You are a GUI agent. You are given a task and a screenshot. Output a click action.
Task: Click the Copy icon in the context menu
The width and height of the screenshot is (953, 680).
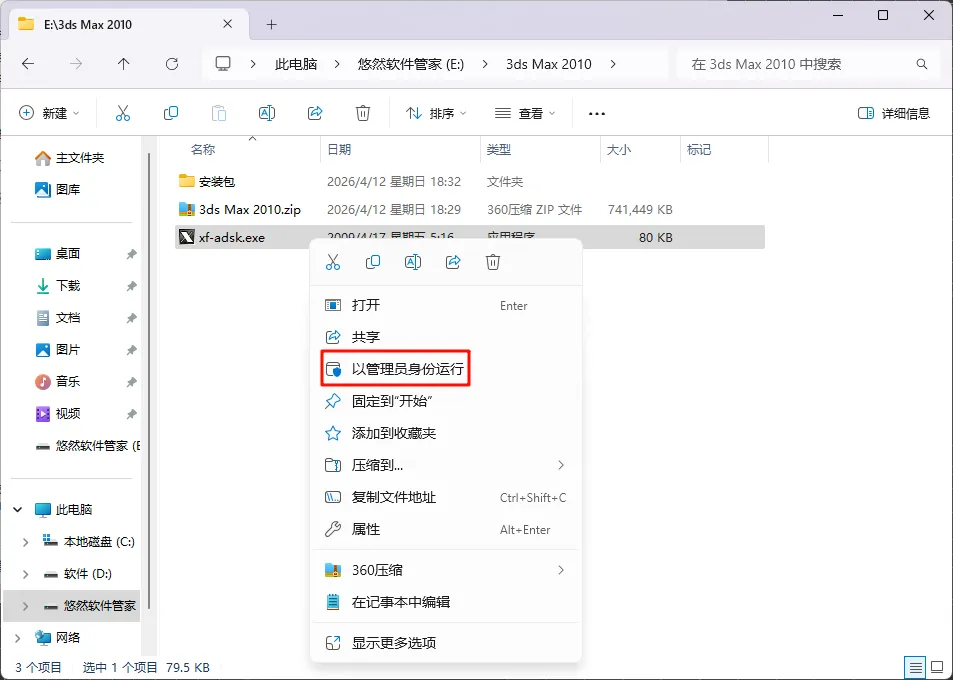click(x=373, y=262)
